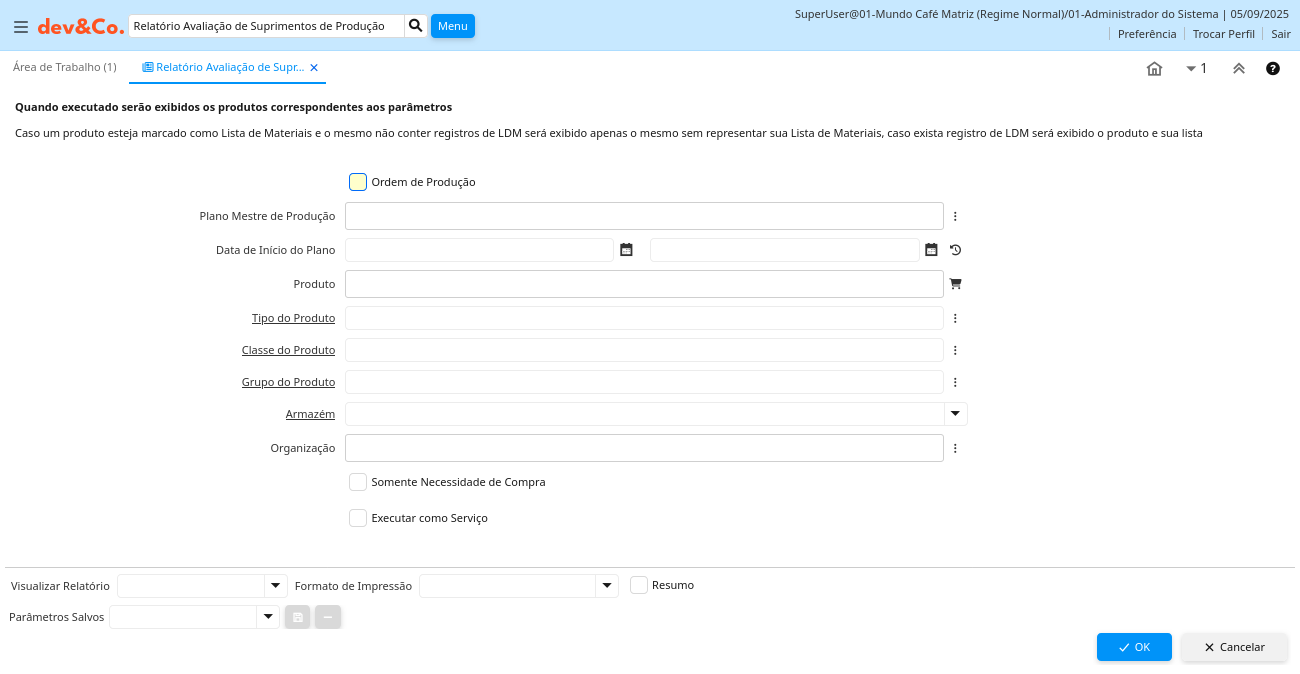Click the Trocar Perfil link

click(x=1223, y=34)
